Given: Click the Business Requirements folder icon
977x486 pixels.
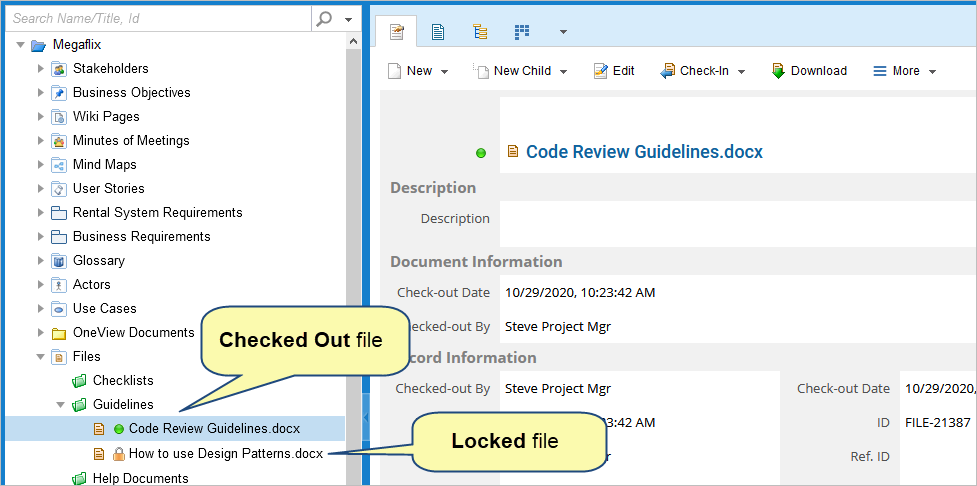Looking at the screenshot, I should click(59, 237).
